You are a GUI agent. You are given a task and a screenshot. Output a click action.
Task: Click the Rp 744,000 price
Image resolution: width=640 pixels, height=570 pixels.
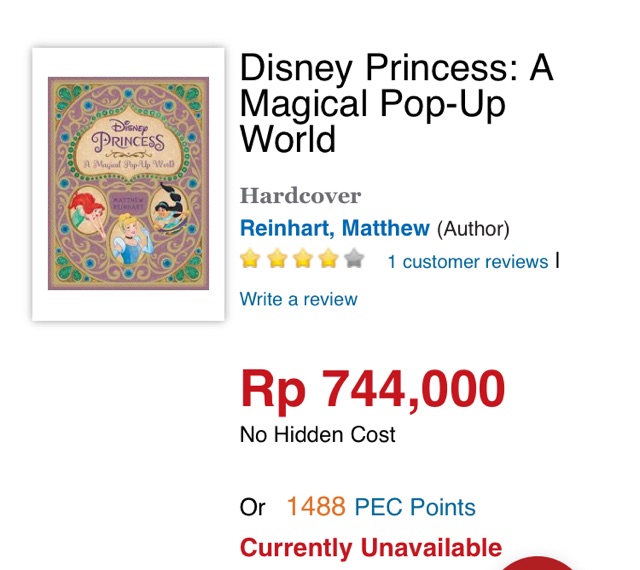click(372, 389)
